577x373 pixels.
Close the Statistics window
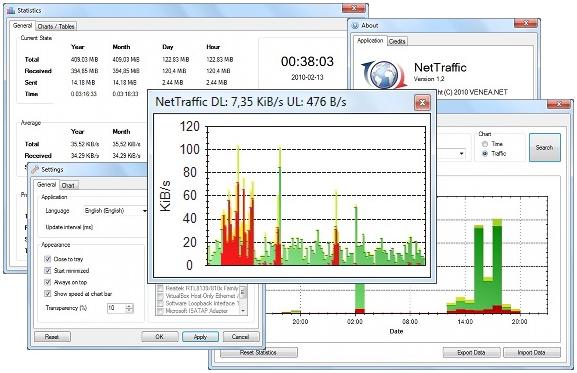(354, 8)
